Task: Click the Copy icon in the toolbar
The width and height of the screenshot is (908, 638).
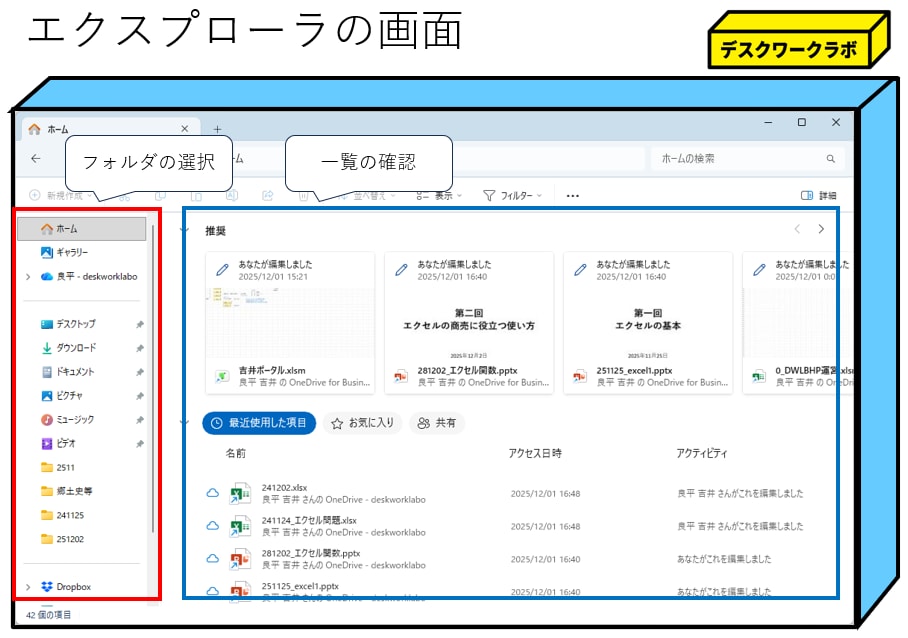Action: (x=160, y=196)
